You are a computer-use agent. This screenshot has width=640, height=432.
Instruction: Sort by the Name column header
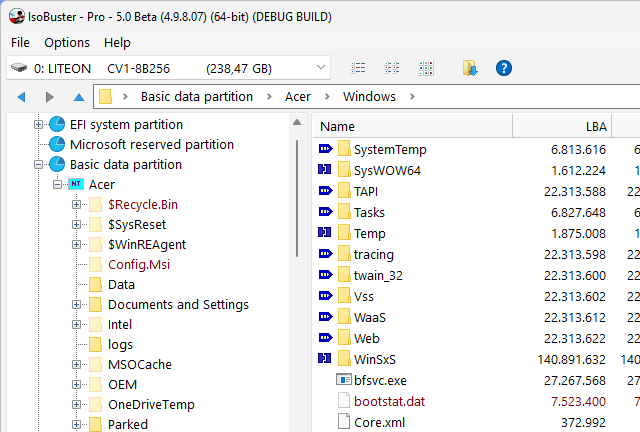412,127
